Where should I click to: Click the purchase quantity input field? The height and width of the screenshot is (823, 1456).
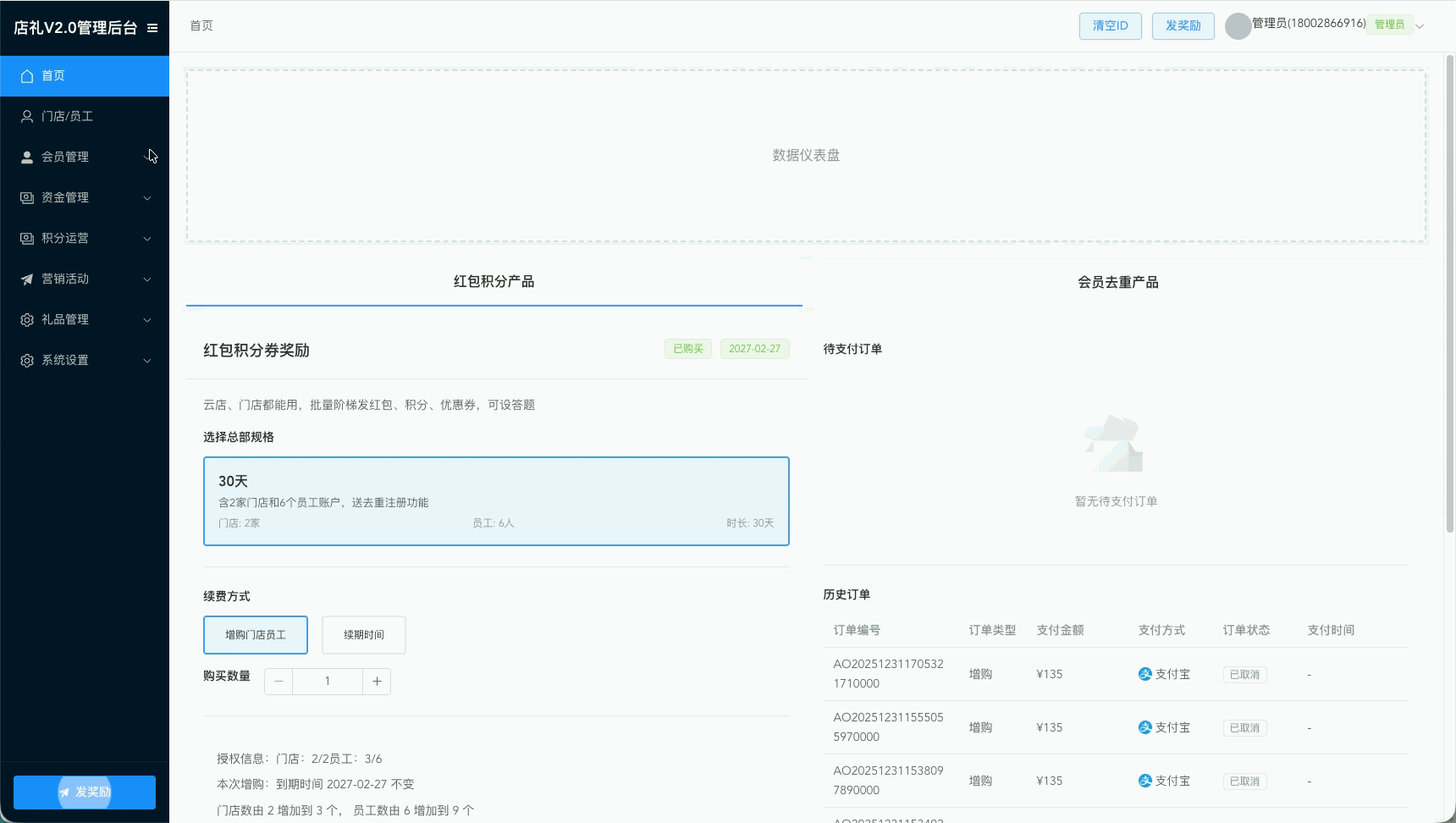coord(328,682)
